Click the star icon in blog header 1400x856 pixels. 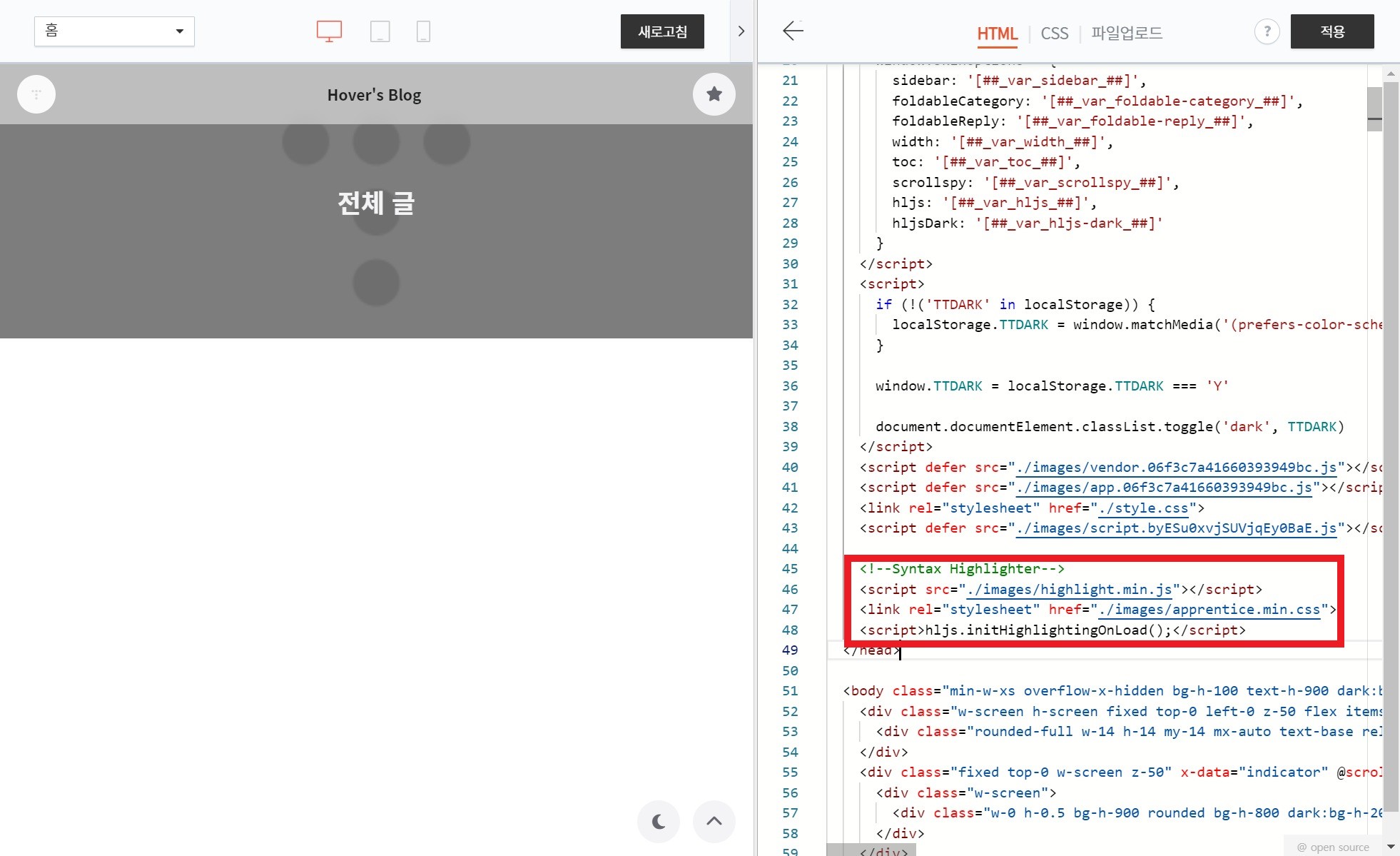click(714, 94)
